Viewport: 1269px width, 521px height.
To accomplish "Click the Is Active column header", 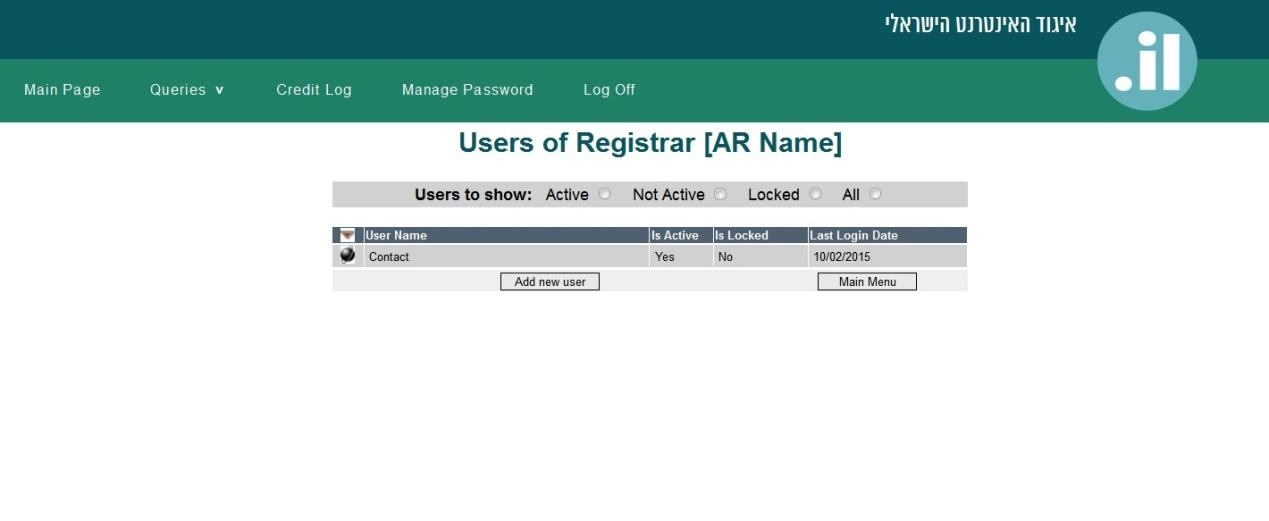I will click(680, 235).
